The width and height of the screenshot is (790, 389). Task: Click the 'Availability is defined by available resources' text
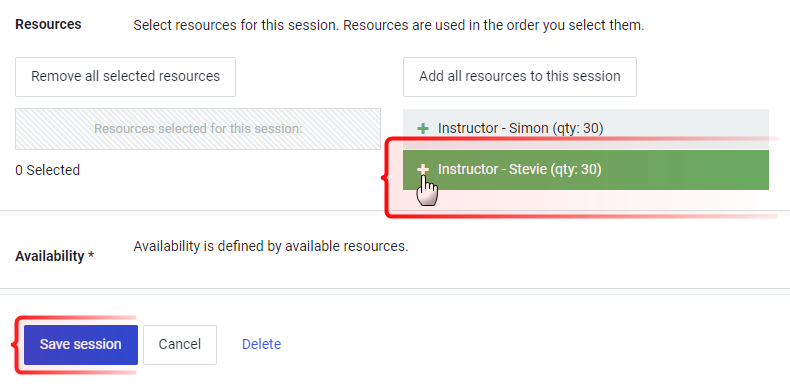point(271,246)
